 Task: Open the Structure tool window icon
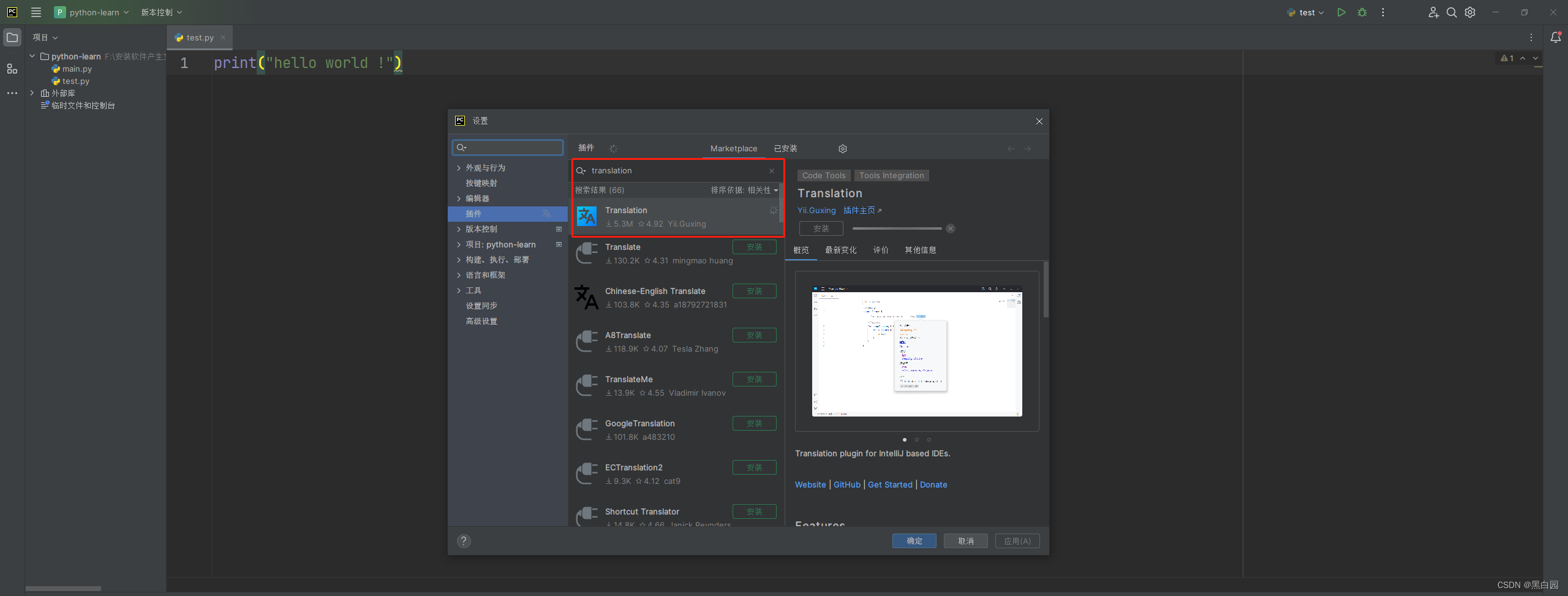[x=12, y=69]
